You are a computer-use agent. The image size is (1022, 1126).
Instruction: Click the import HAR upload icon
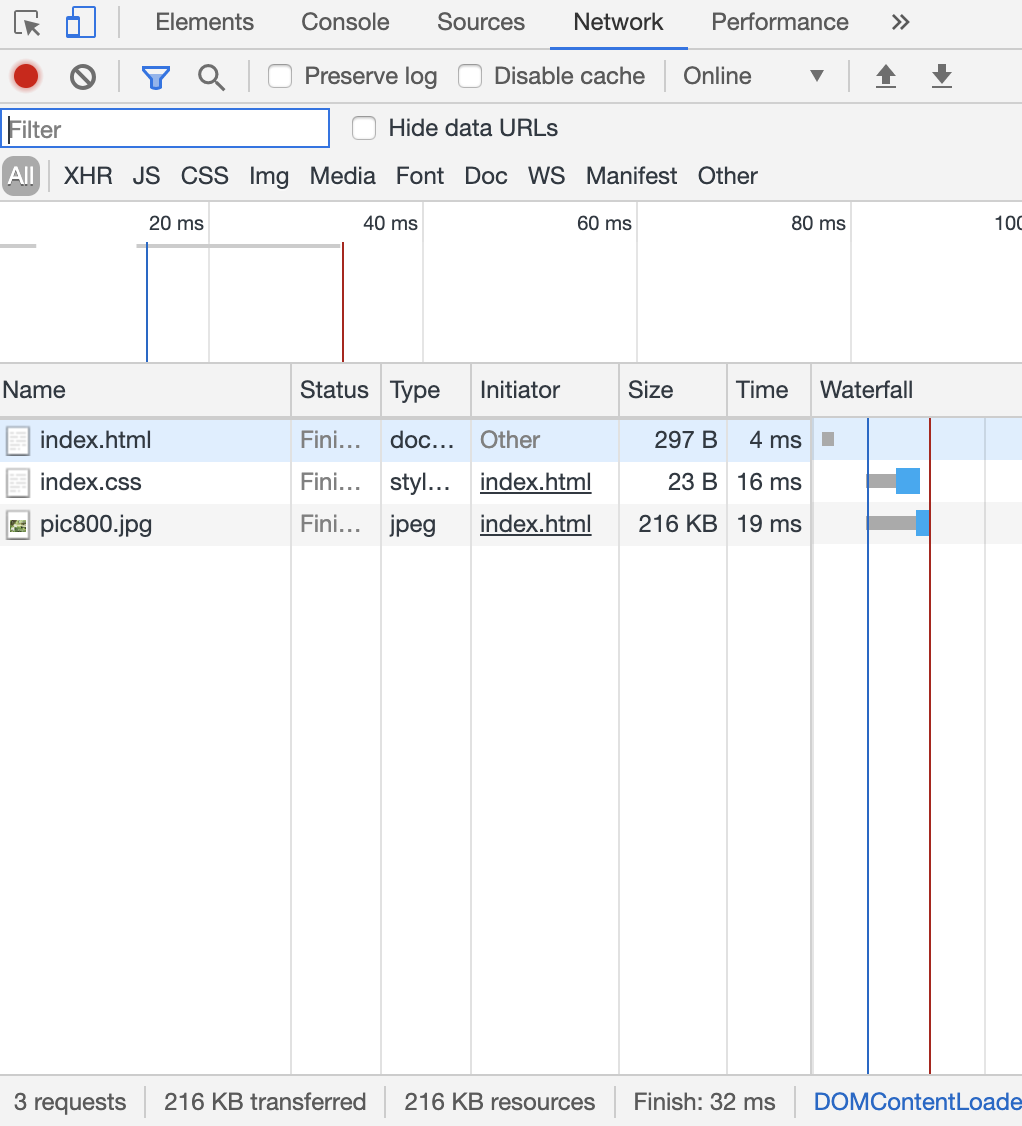885,76
